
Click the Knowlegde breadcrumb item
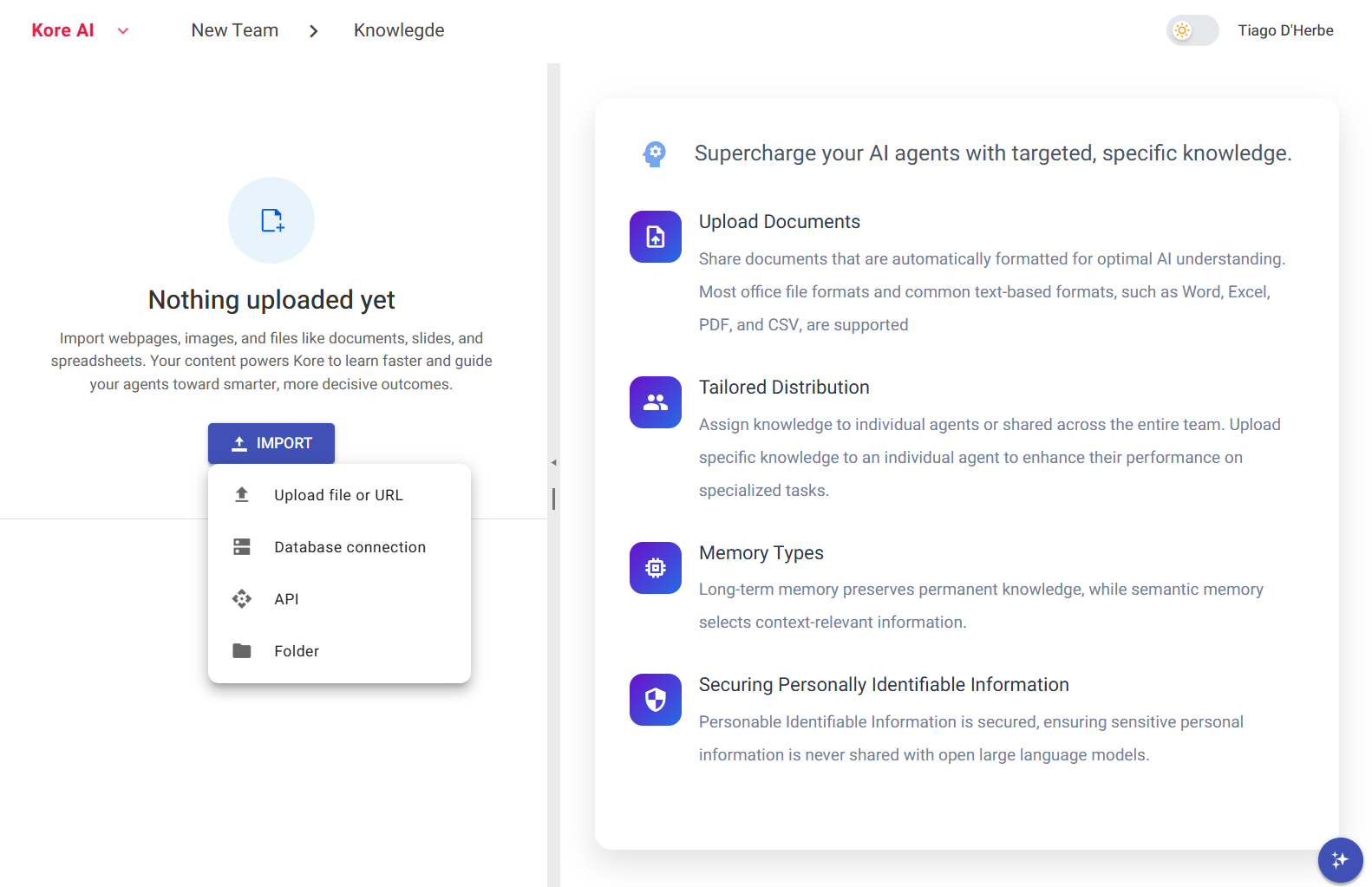pos(399,30)
